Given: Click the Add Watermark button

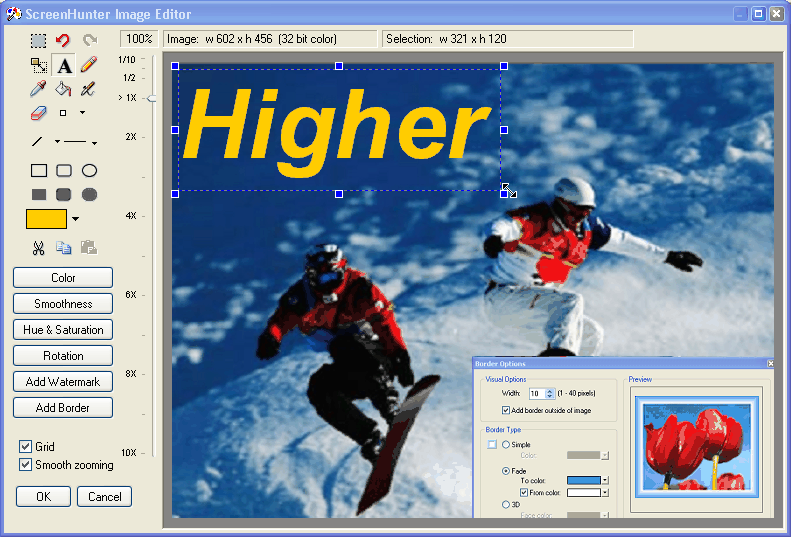Looking at the screenshot, I should (x=63, y=382).
